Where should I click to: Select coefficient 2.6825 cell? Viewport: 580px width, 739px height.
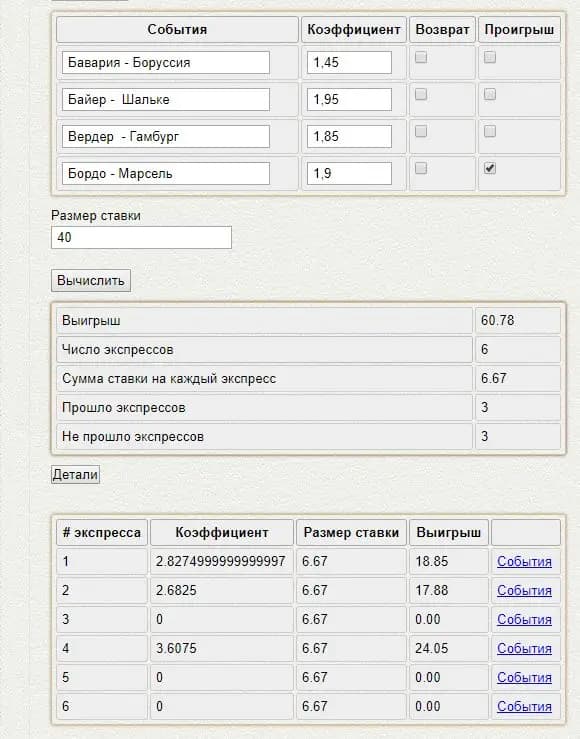pos(221,591)
